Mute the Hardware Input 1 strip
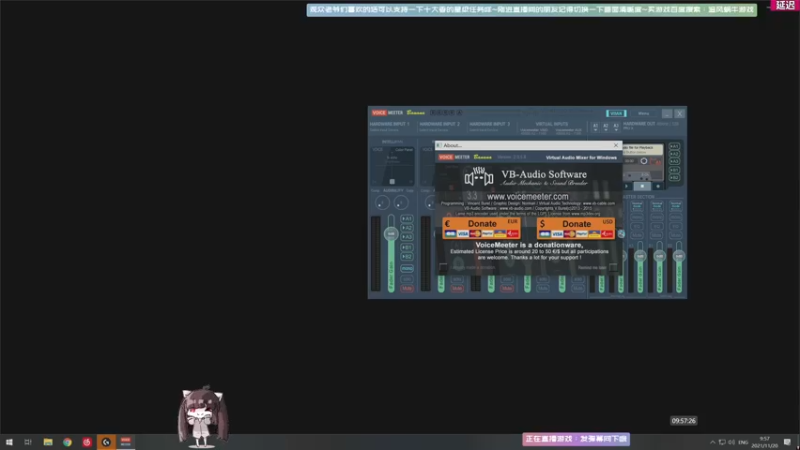Image resolution: width=800 pixels, height=450 pixels. tap(407, 289)
